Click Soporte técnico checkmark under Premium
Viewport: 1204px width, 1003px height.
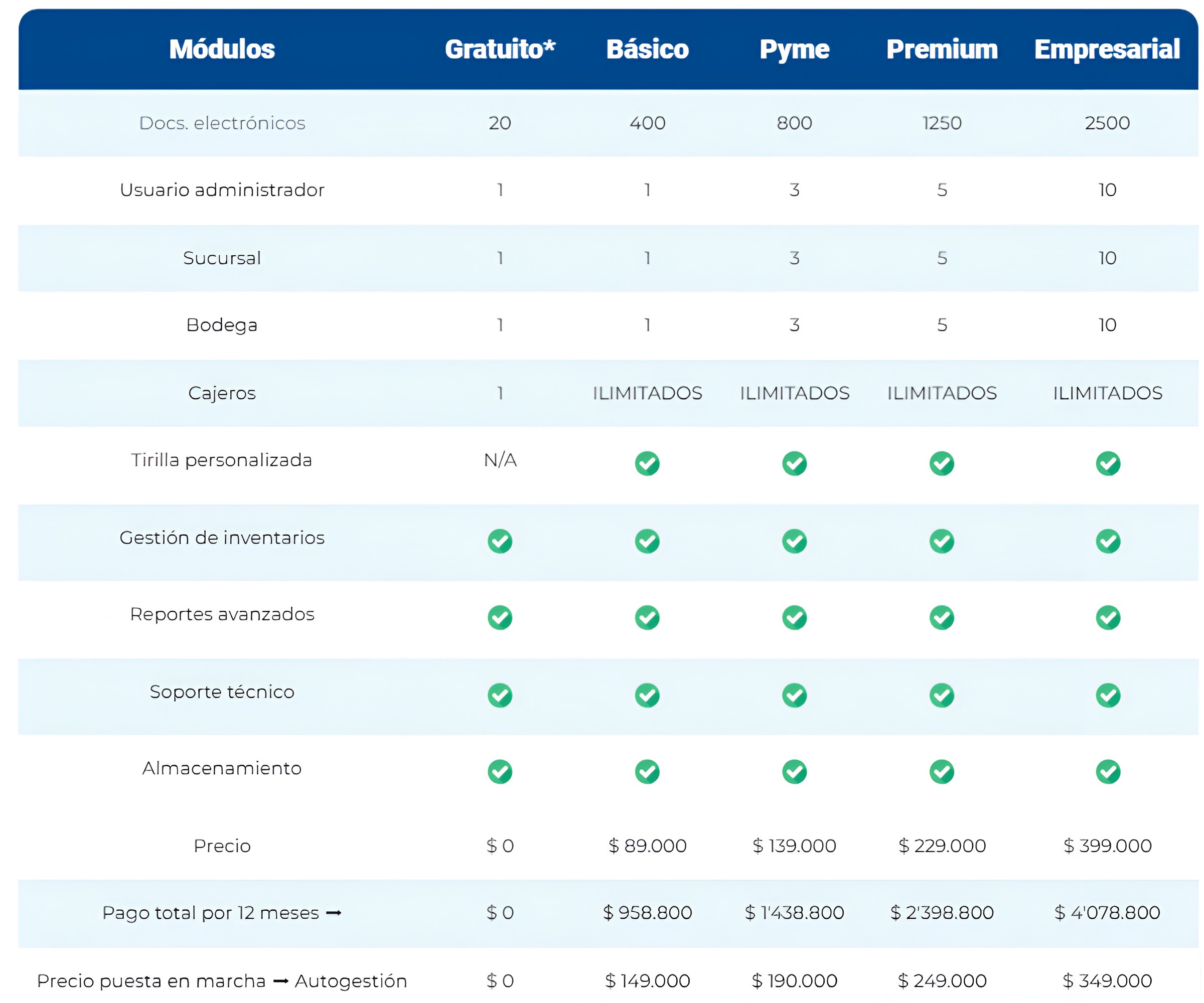(942, 695)
